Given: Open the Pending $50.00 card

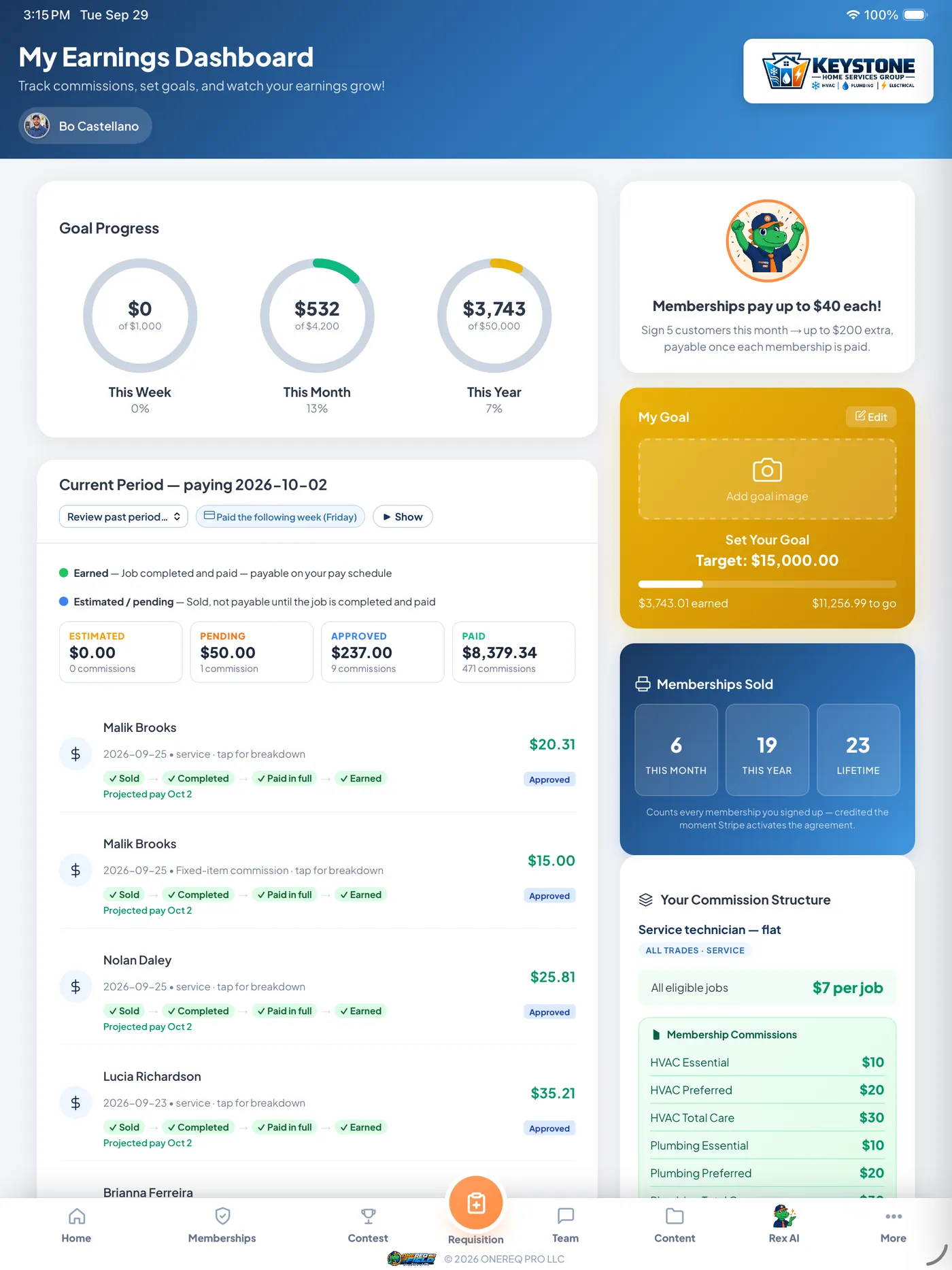Looking at the screenshot, I should pos(252,652).
